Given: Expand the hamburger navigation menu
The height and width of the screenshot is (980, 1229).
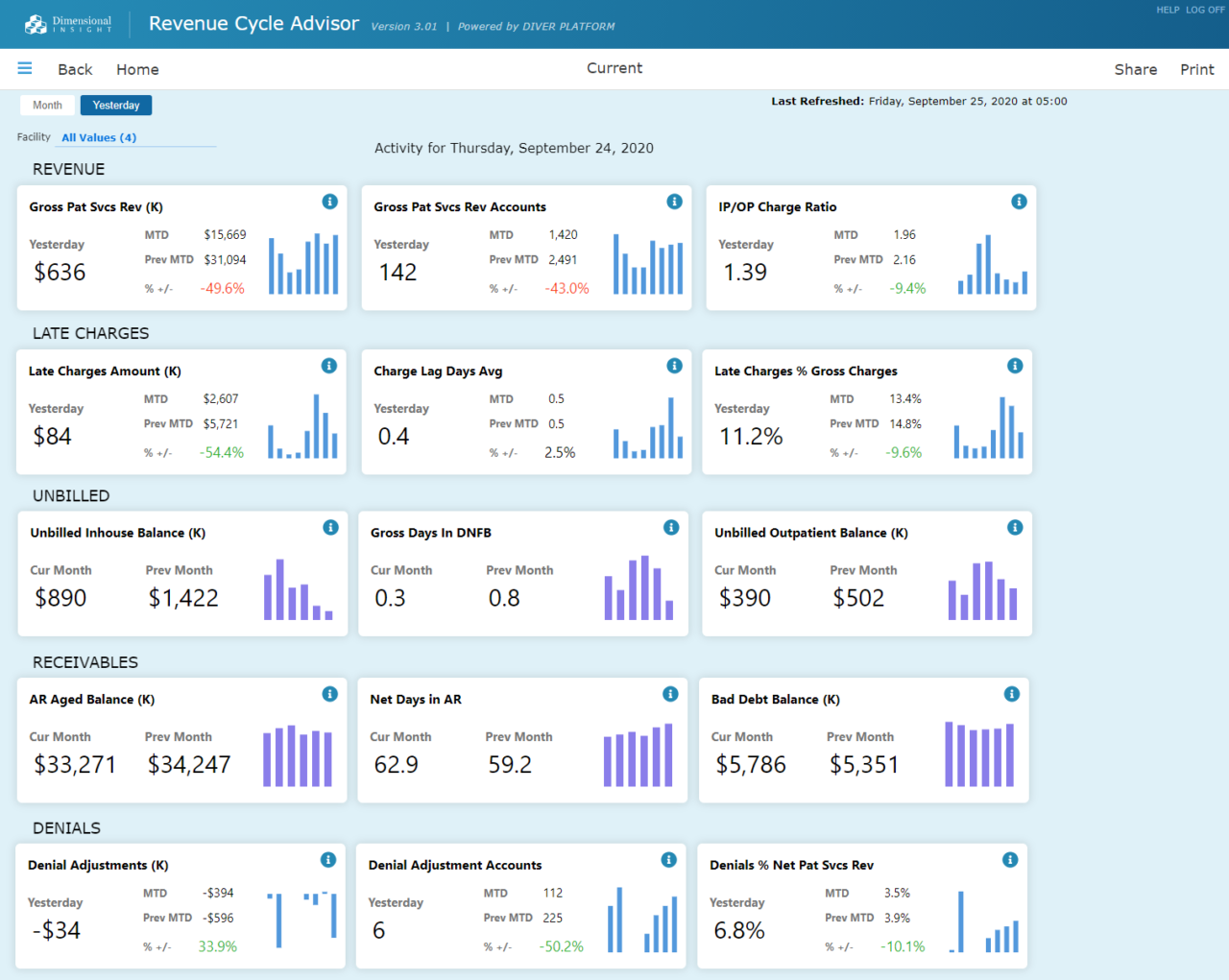Looking at the screenshot, I should click(24, 68).
